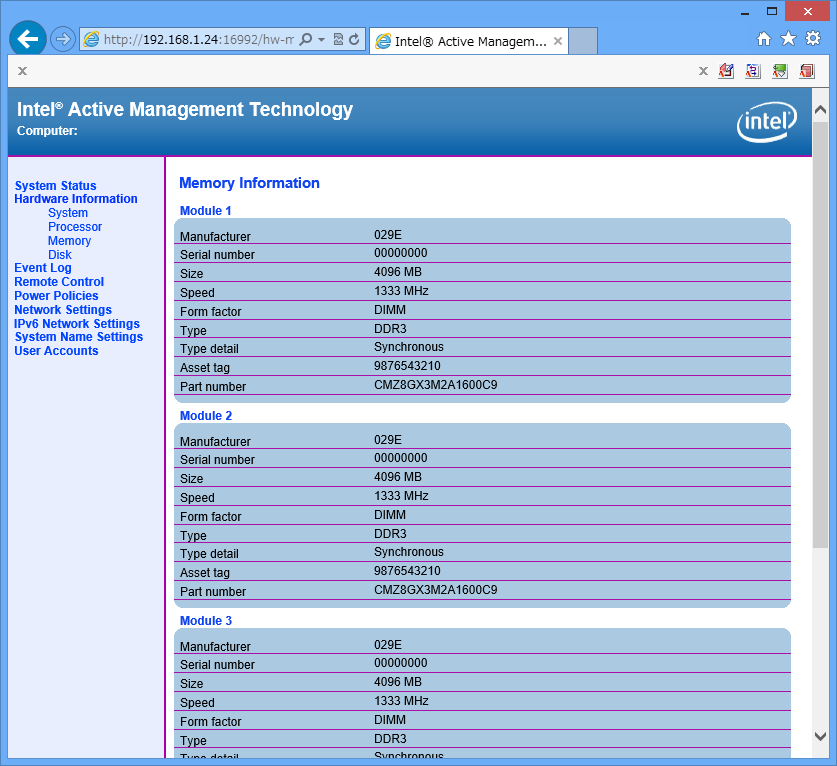Click the browser Forward arrow button
The image size is (837, 766).
(63, 39)
